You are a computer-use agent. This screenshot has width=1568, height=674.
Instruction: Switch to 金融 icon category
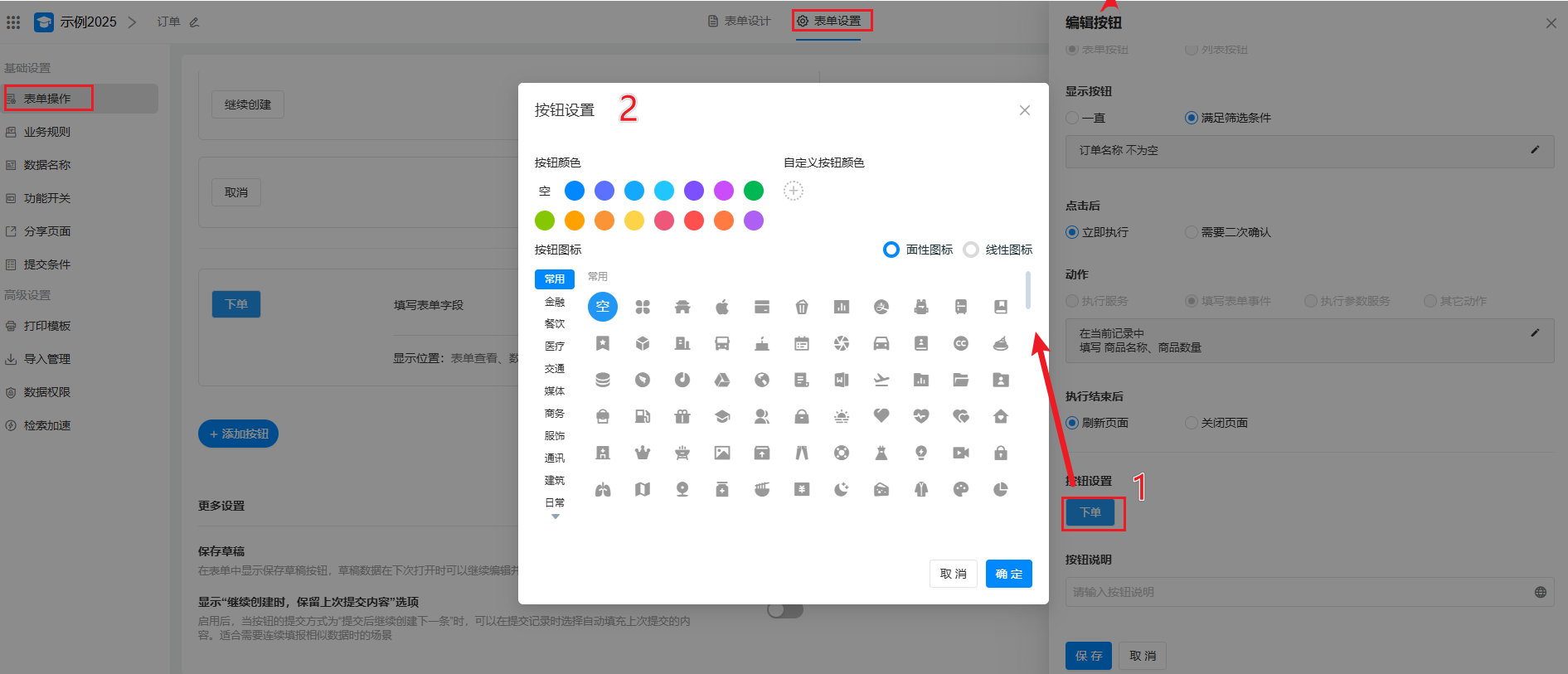tap(554, 303)
